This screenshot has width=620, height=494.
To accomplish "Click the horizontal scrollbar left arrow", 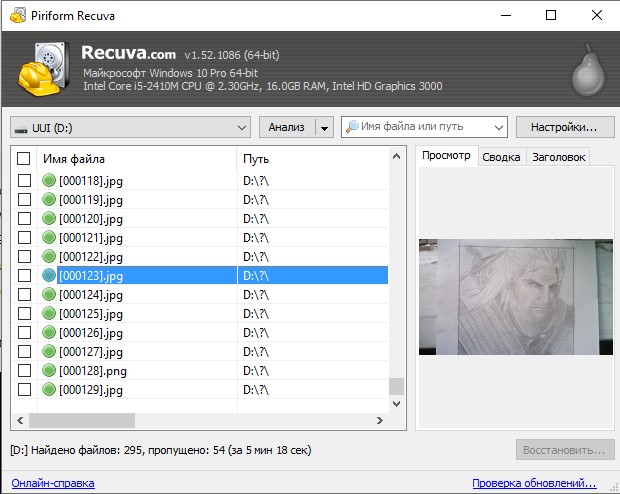I will [x=20, y=420].
